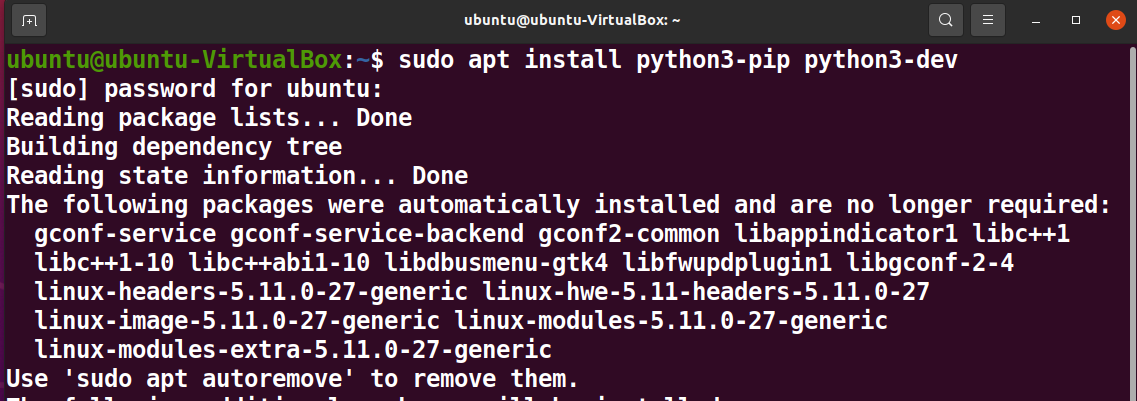The width and height of the screenshot is (1137, 401).
Task: Close the terminal with orange X
Action: click(1115, 20)
